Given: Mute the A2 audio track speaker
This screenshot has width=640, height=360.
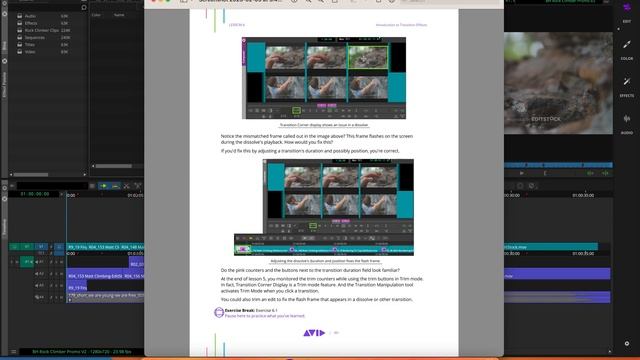Looking at the screenshot, I should pyautogui.click(x=37, y=274).
